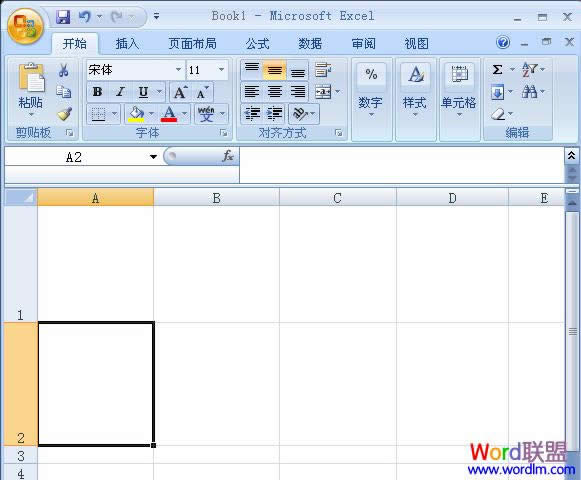Open the round Office button menu

25,26
